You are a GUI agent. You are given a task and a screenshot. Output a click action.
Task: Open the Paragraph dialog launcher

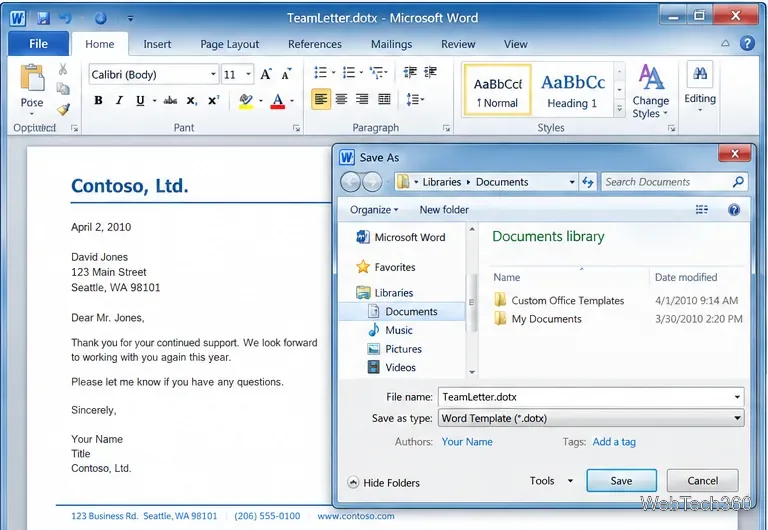pyautogui.click(x=446, y=128)
